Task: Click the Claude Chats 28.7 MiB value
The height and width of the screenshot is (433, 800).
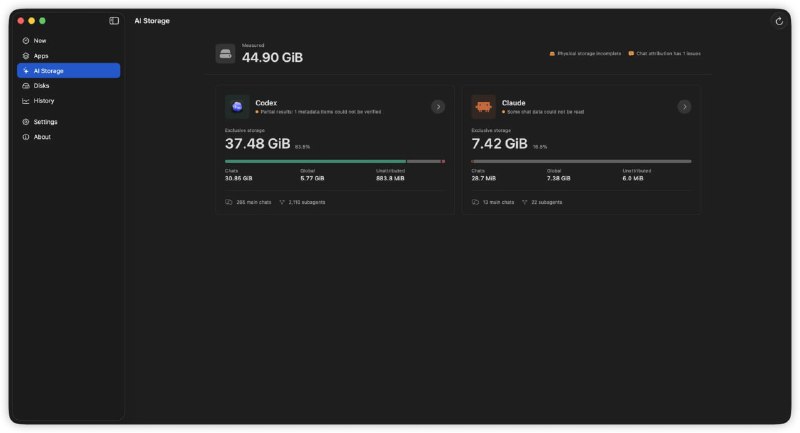Action: [x=484, y=179]
